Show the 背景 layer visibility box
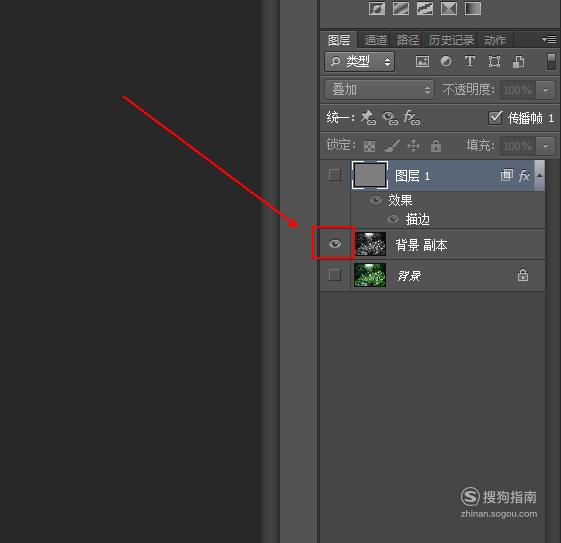 [x=335, y=275]
